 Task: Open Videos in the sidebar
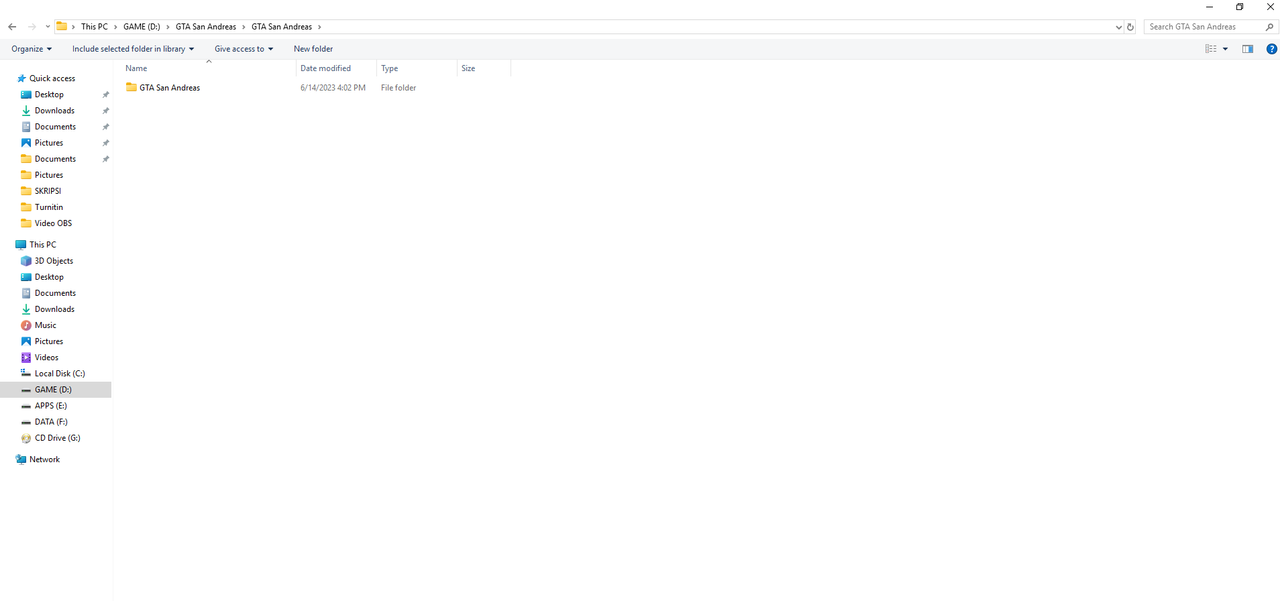(46, 357)
